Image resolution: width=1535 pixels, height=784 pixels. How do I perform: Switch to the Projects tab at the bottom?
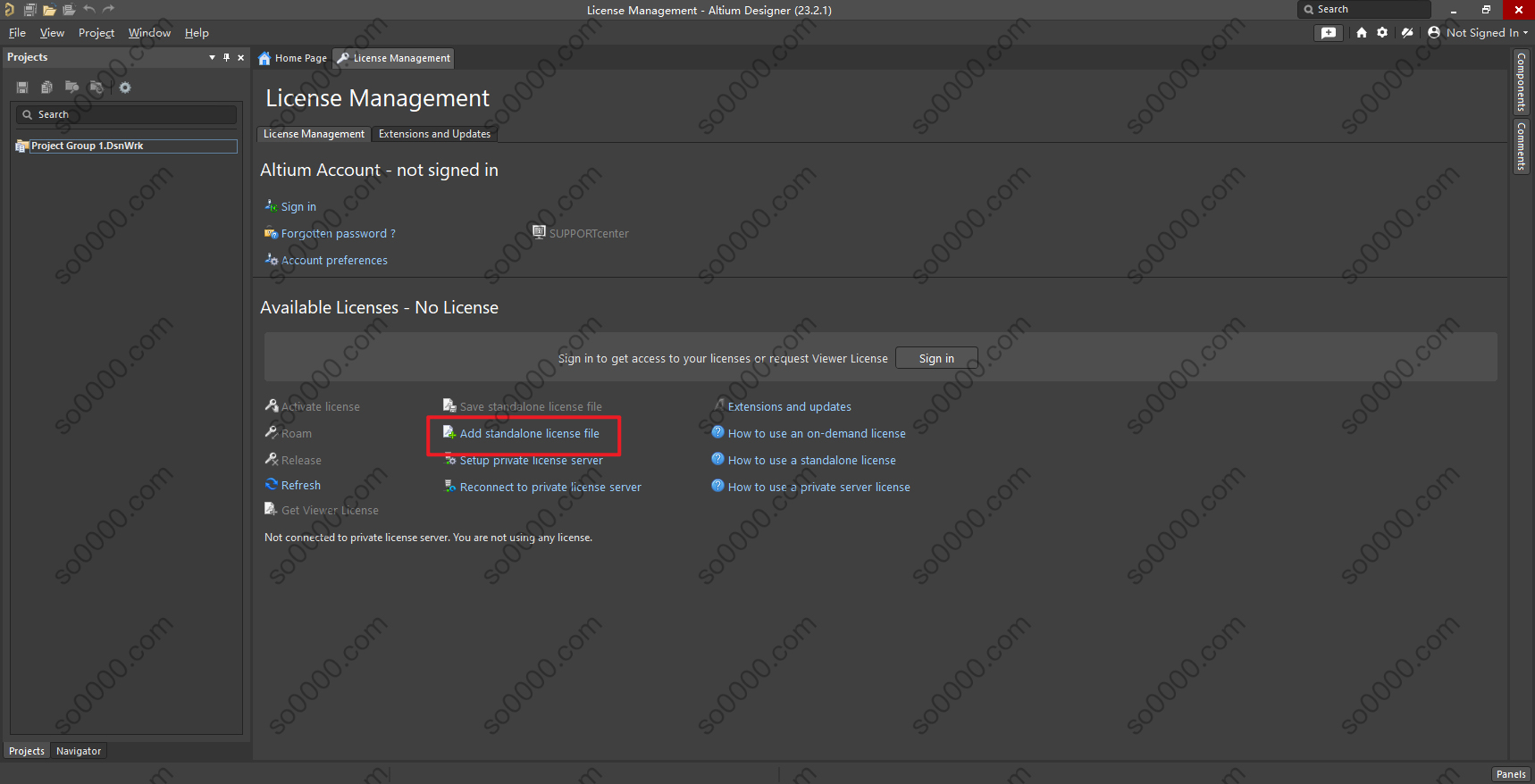tap(27, 751)
